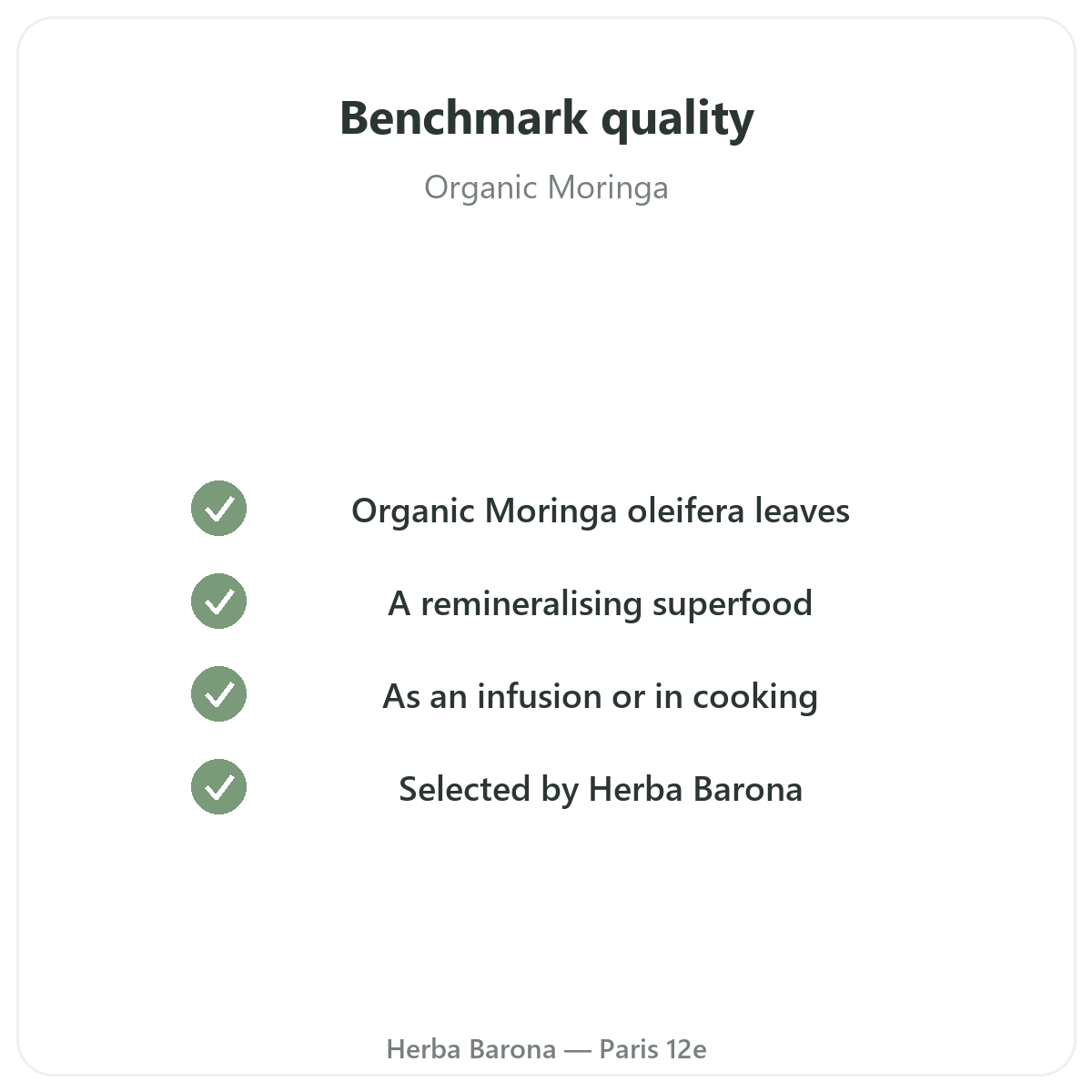The width and height of the screenshot is (1092, 1092).
Task: Click Paris 12e in the footer
Action: point(652,1049)
